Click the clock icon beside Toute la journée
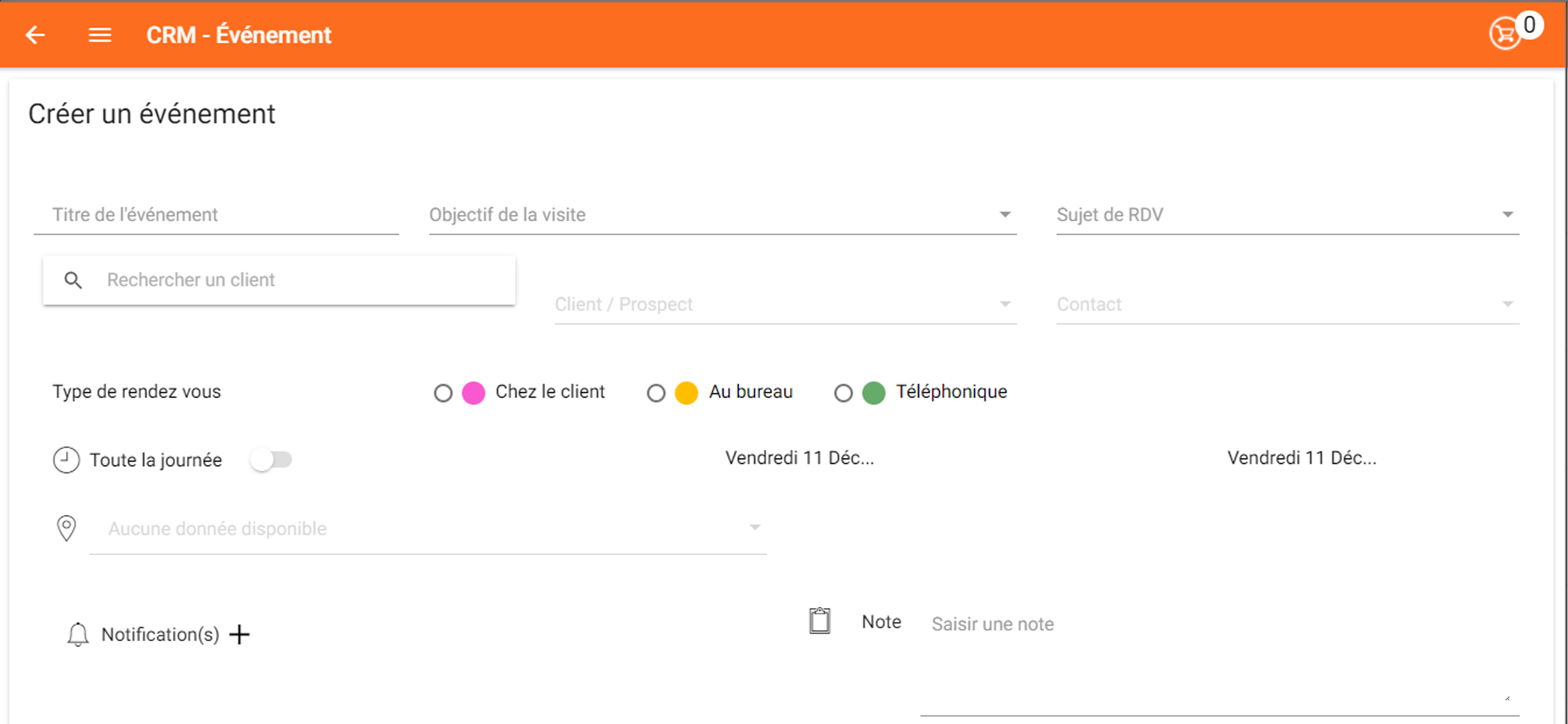1568x724 pixels. click(x=66, y=460)
